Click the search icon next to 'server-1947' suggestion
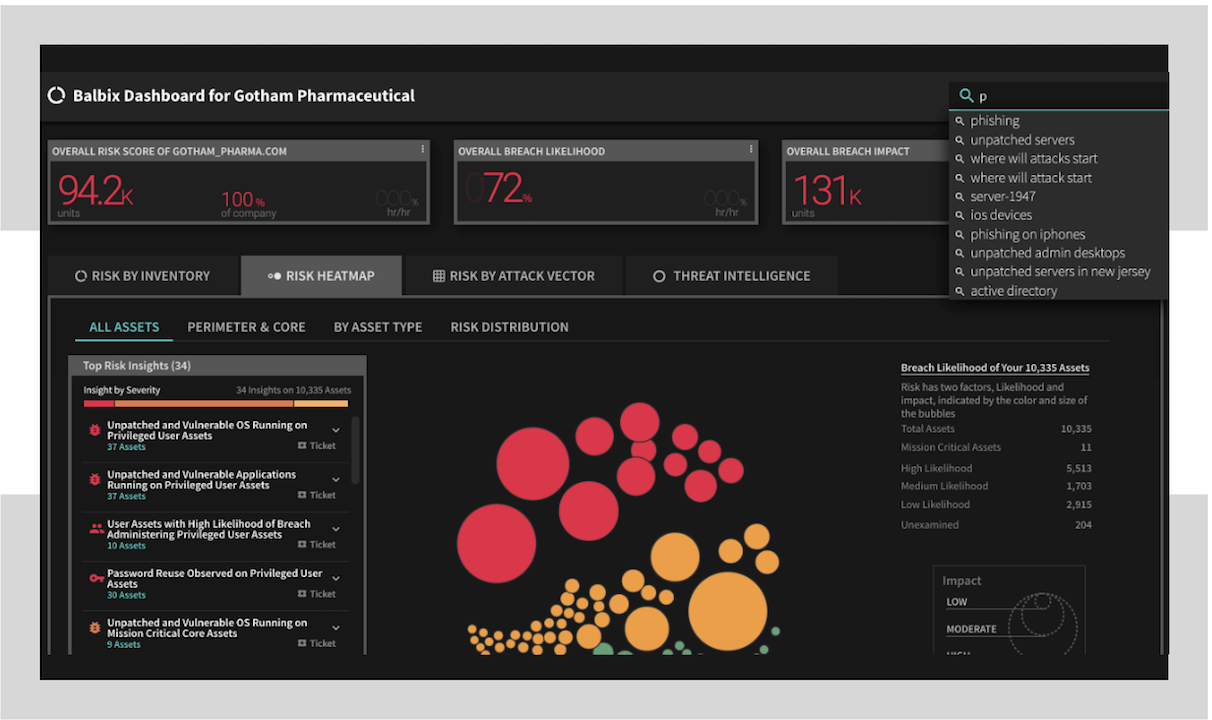This screenshot has height=720, width=1212. 960,197
